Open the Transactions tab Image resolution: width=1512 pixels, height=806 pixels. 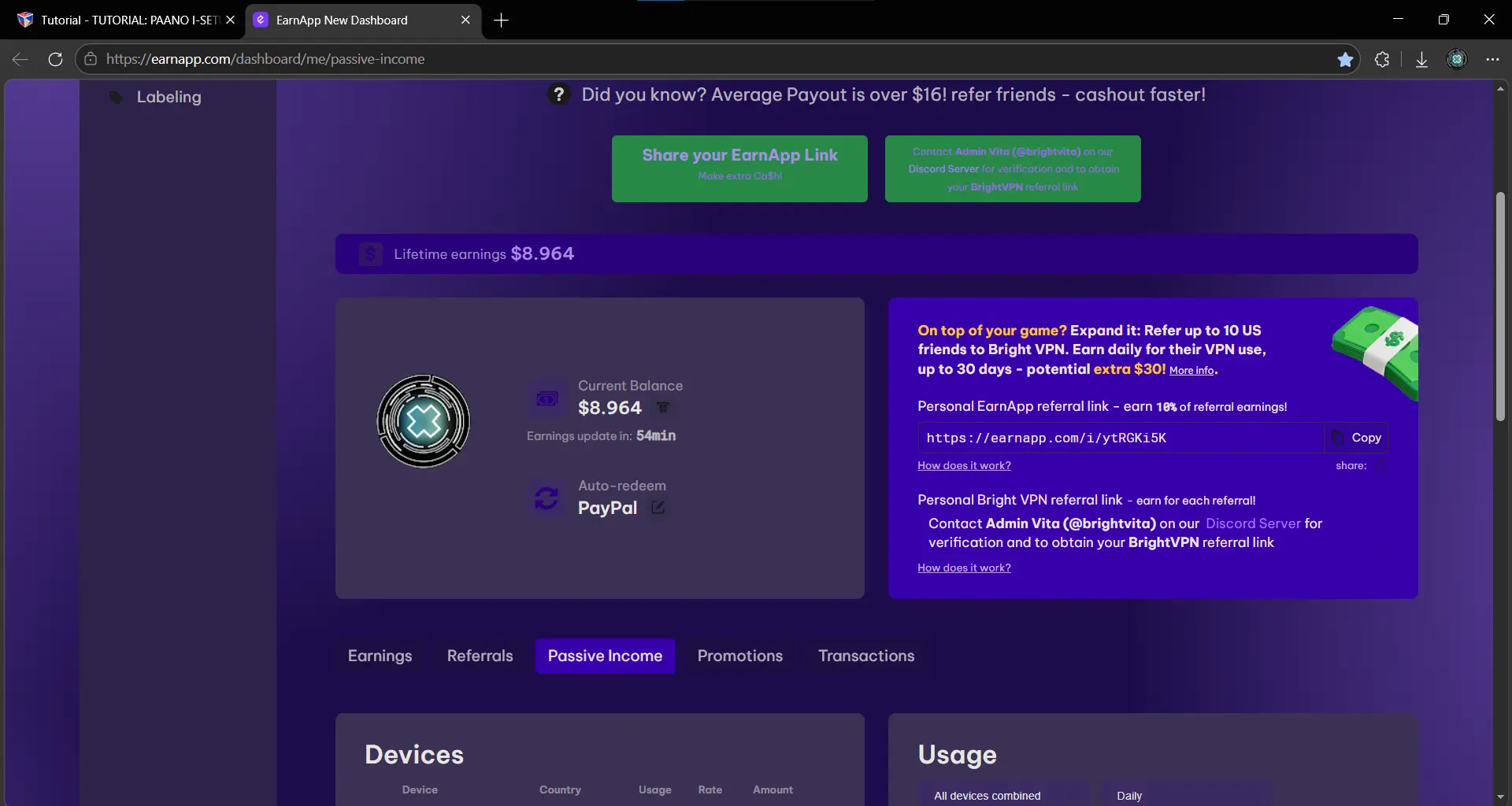866,656
